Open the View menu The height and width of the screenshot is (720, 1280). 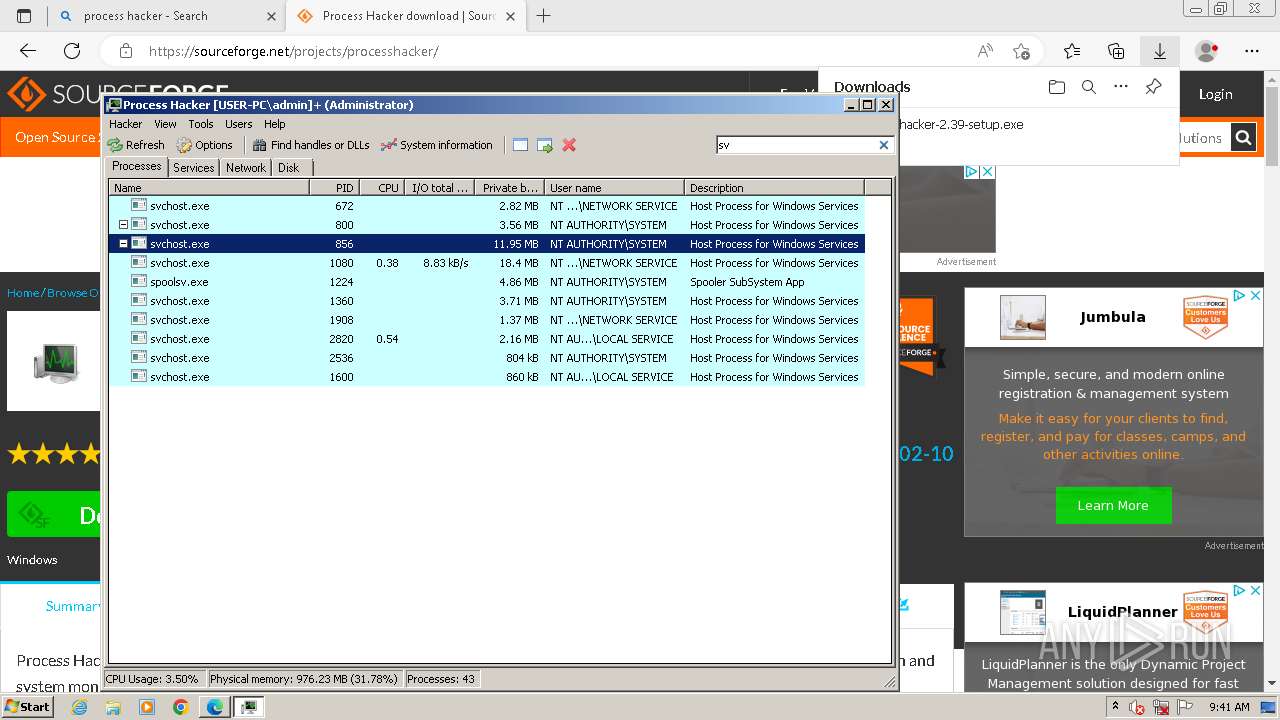(165, 124)
